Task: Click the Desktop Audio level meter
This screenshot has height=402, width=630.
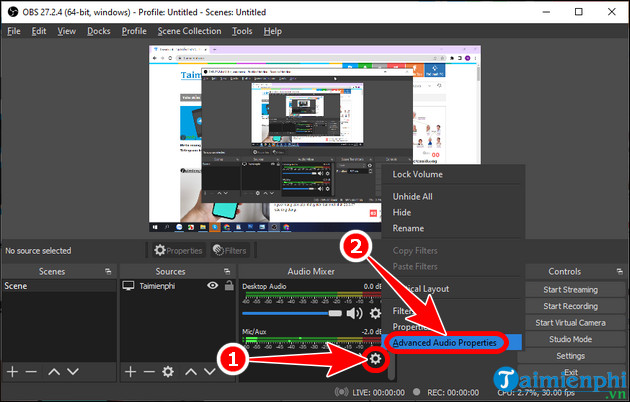Action: point(311,295)
